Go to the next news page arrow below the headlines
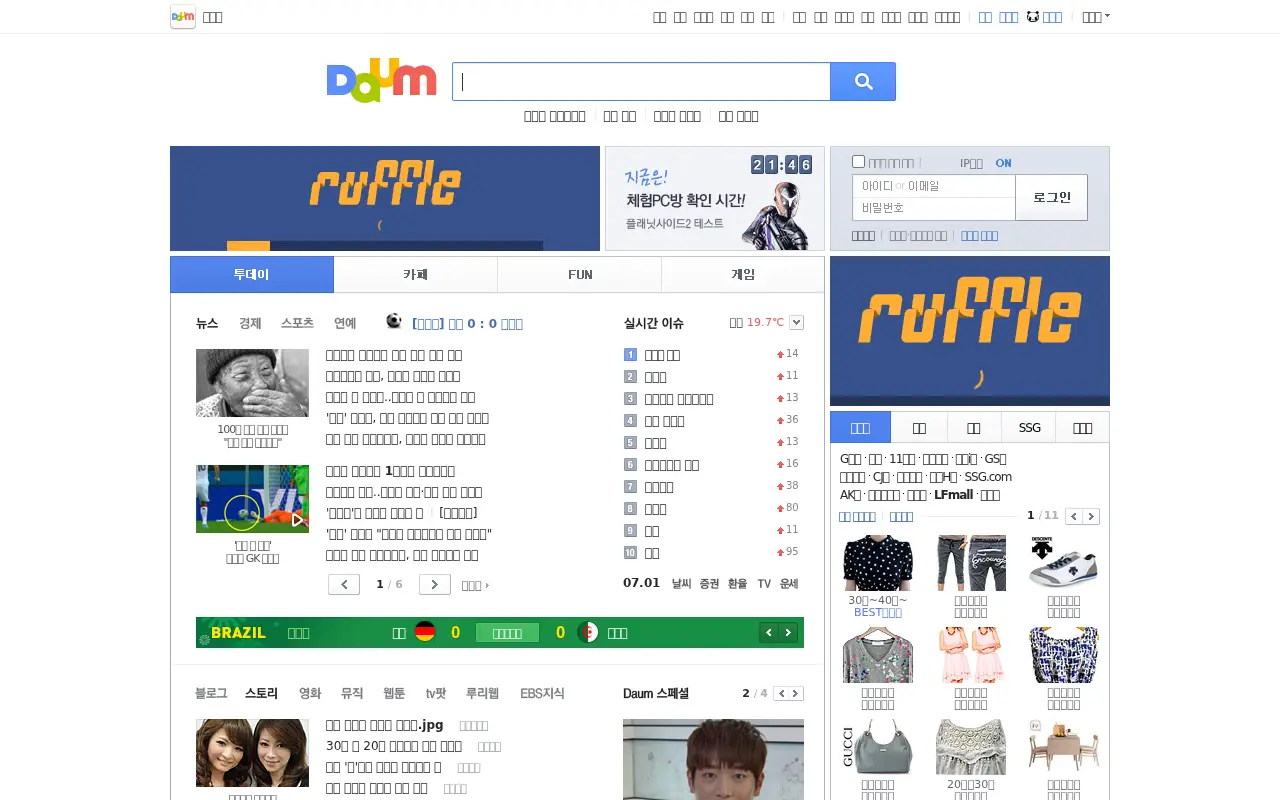1280x800 pixels. (434, 584)
